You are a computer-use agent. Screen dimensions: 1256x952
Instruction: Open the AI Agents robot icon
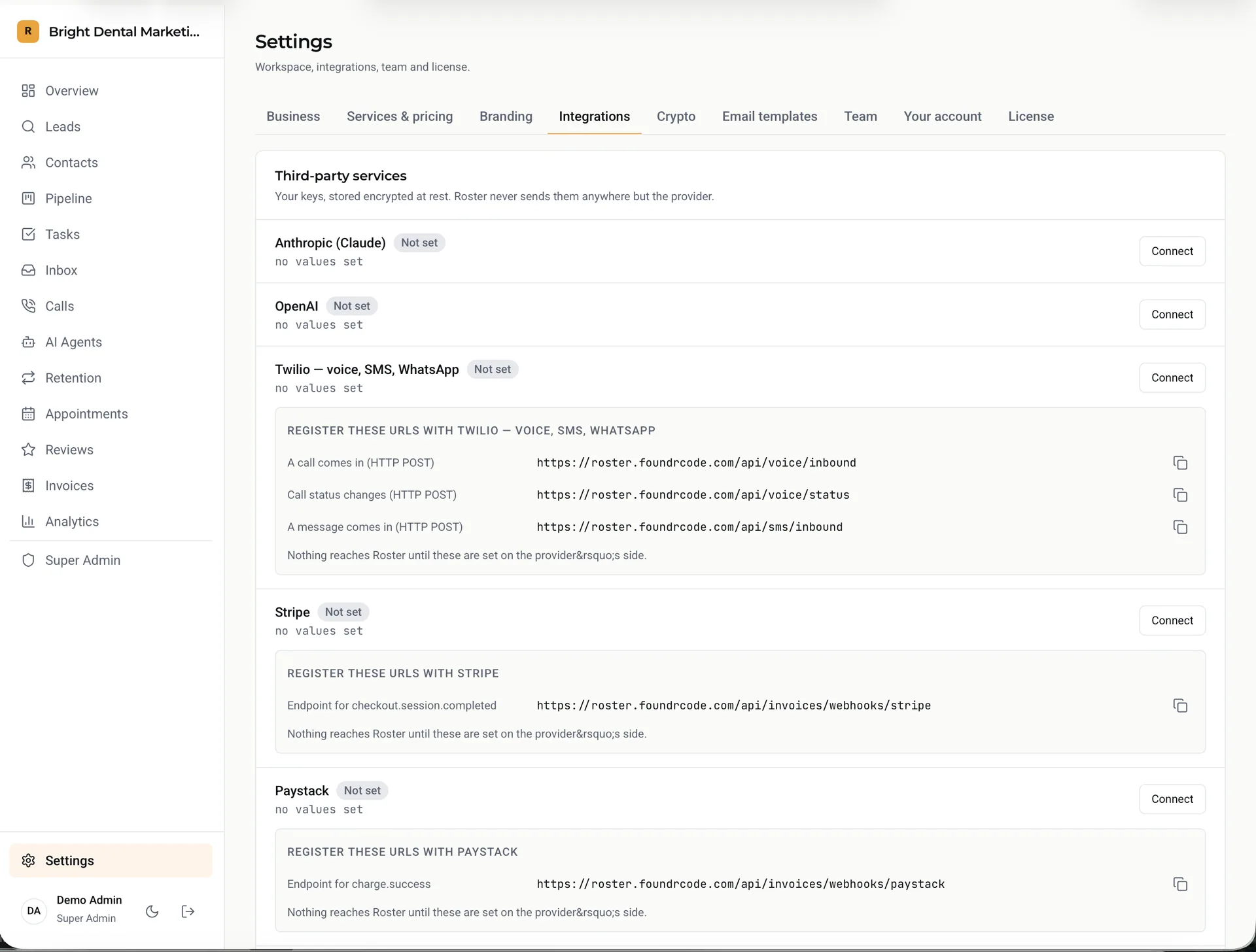pyautogui.click(x=28, y=342)
